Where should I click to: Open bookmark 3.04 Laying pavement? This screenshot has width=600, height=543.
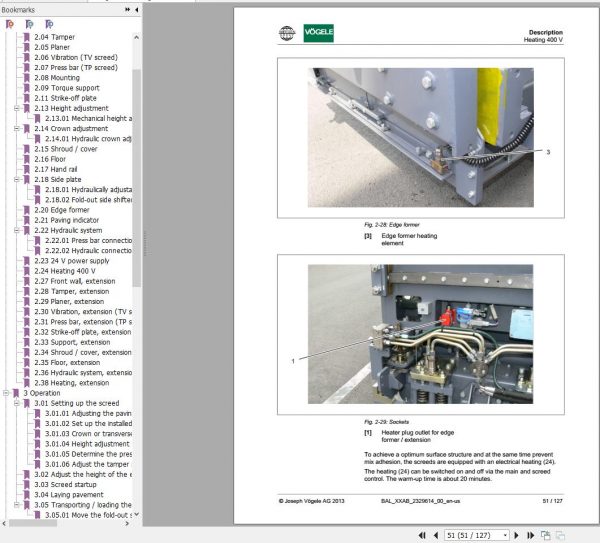click(68, 495)
